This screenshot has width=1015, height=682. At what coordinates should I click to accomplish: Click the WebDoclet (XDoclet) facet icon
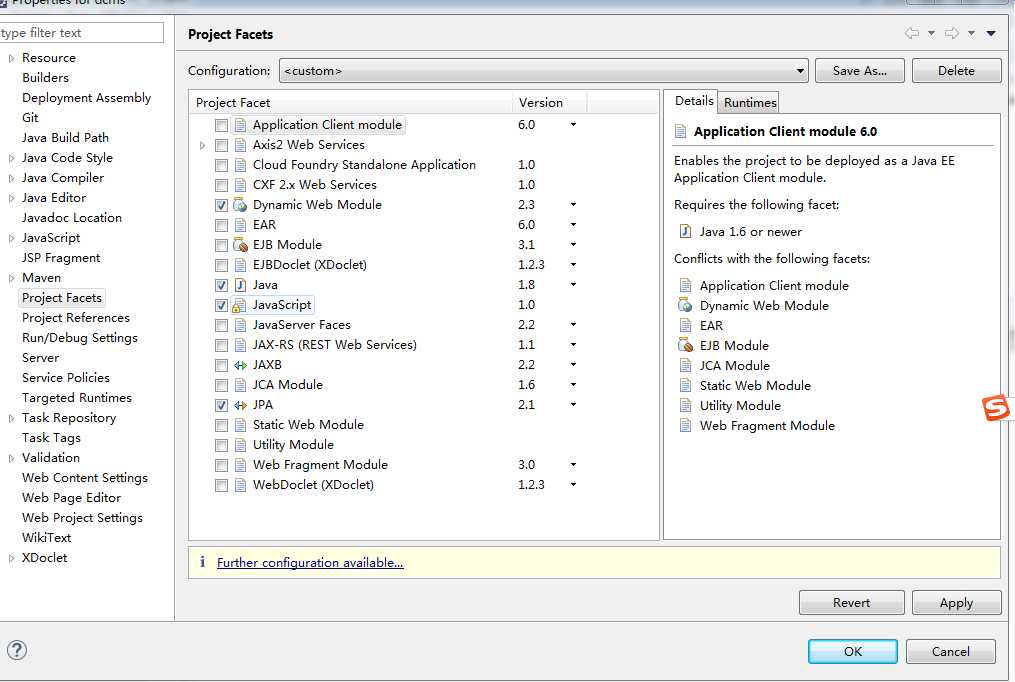click(x=240, y=485)
